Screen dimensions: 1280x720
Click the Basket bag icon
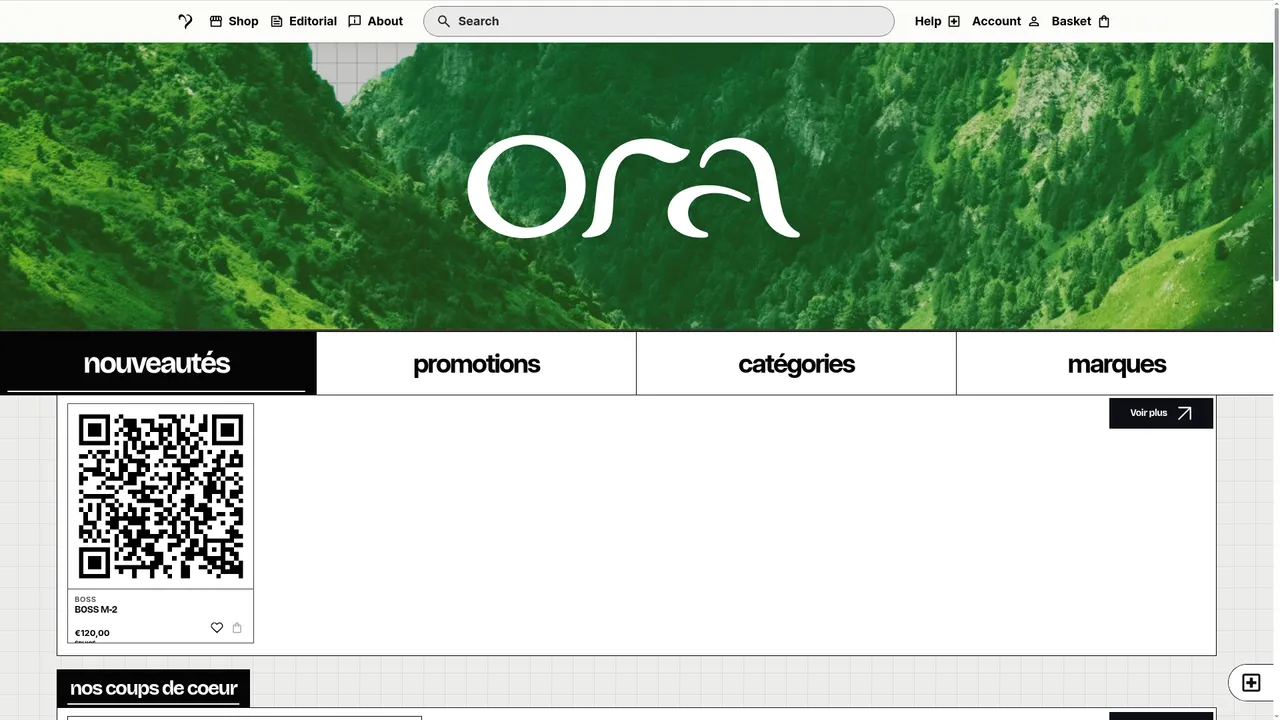tap(1104, 21)
